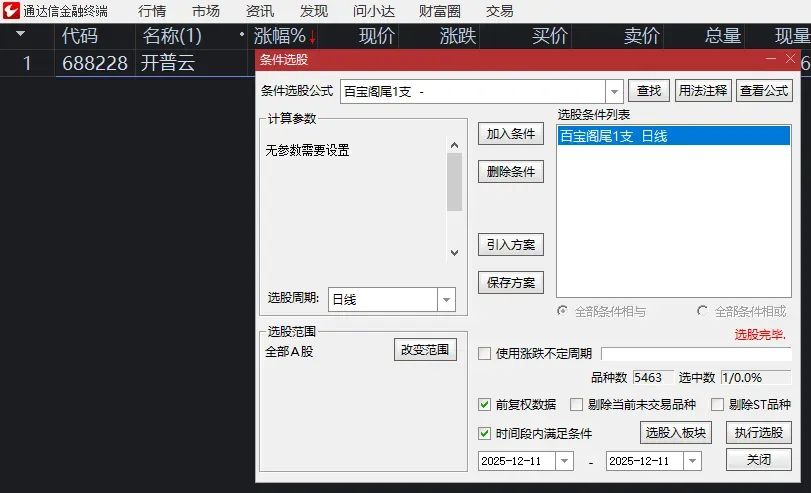
Task: Click the 涨跌不定周期 input field
Action: pyautogui.click(x=696, y=354)
